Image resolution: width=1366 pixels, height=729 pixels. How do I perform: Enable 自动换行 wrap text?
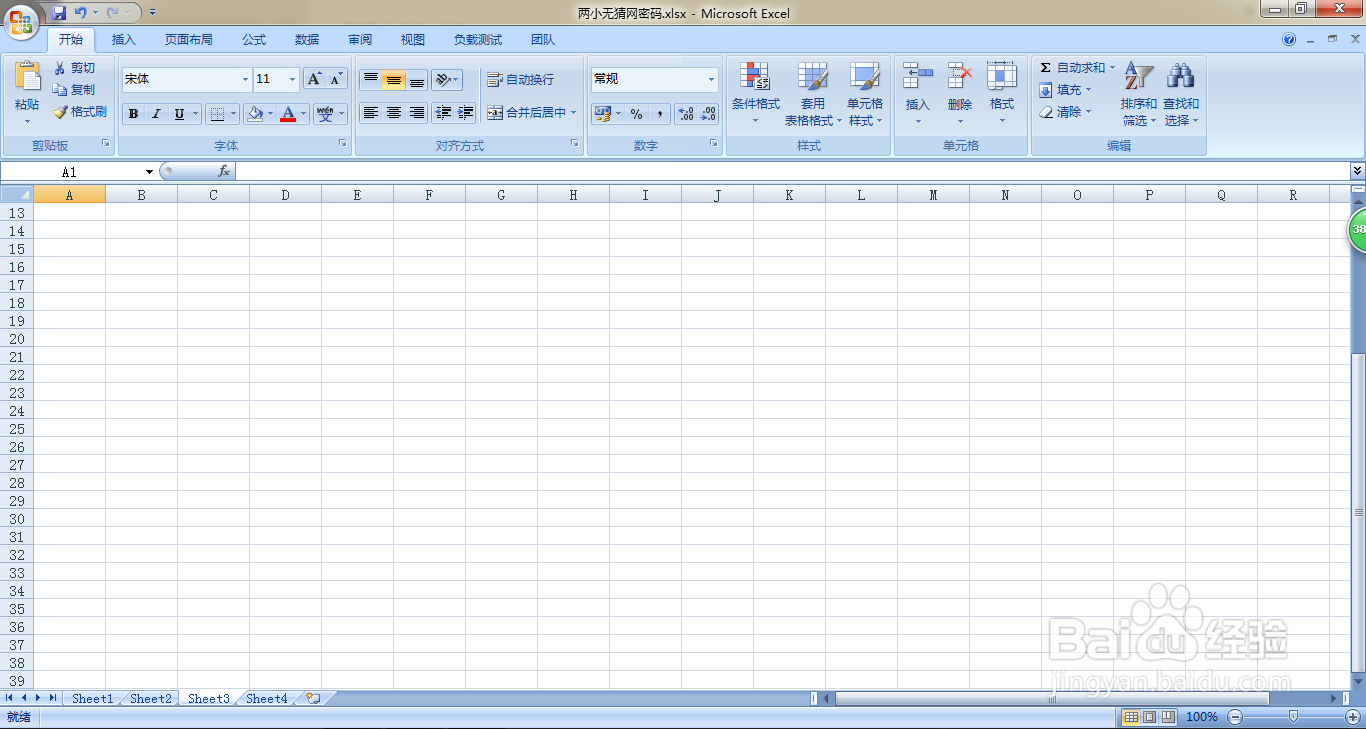point(520,80)
